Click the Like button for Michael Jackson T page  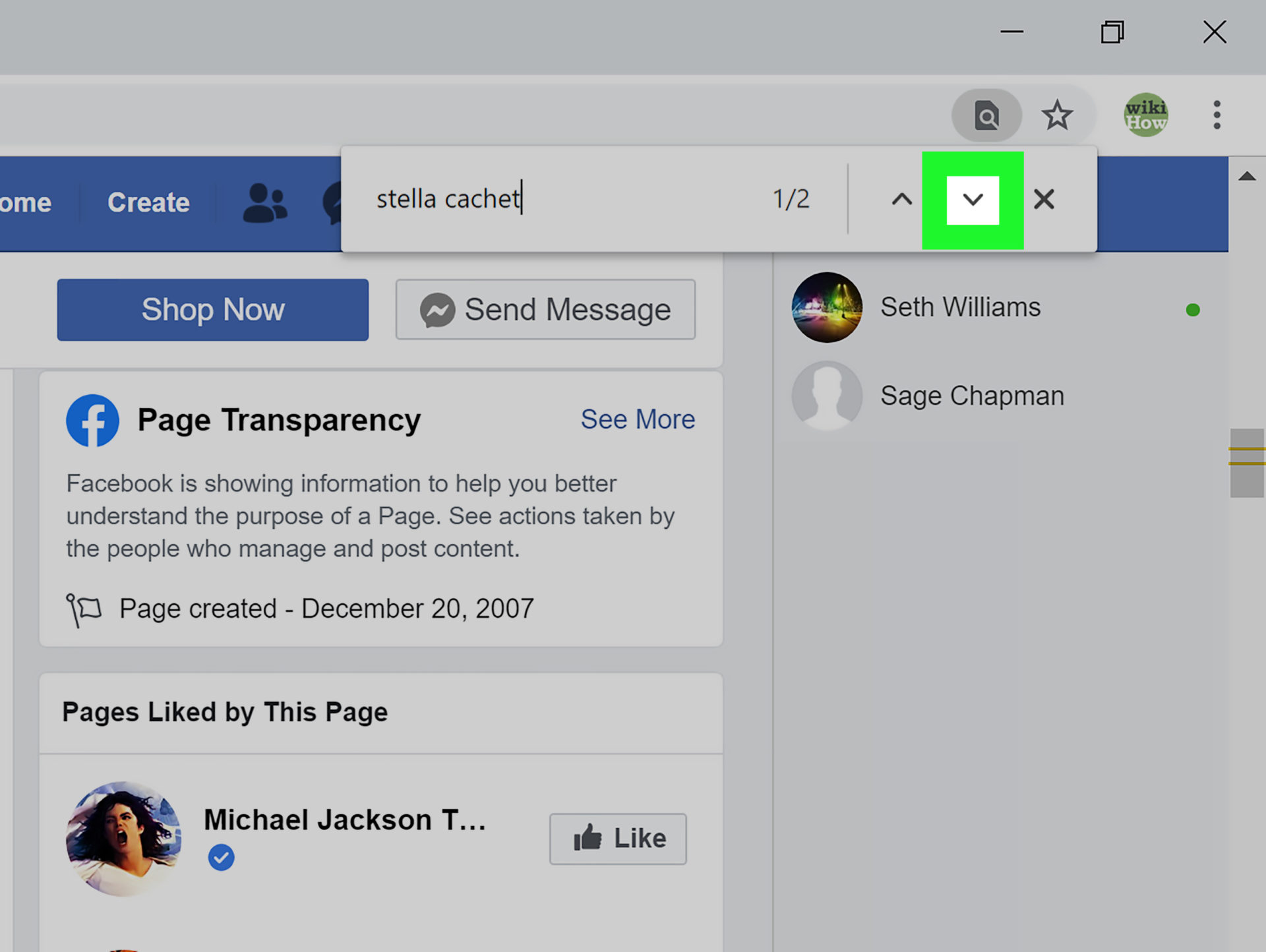coord(618,838)
